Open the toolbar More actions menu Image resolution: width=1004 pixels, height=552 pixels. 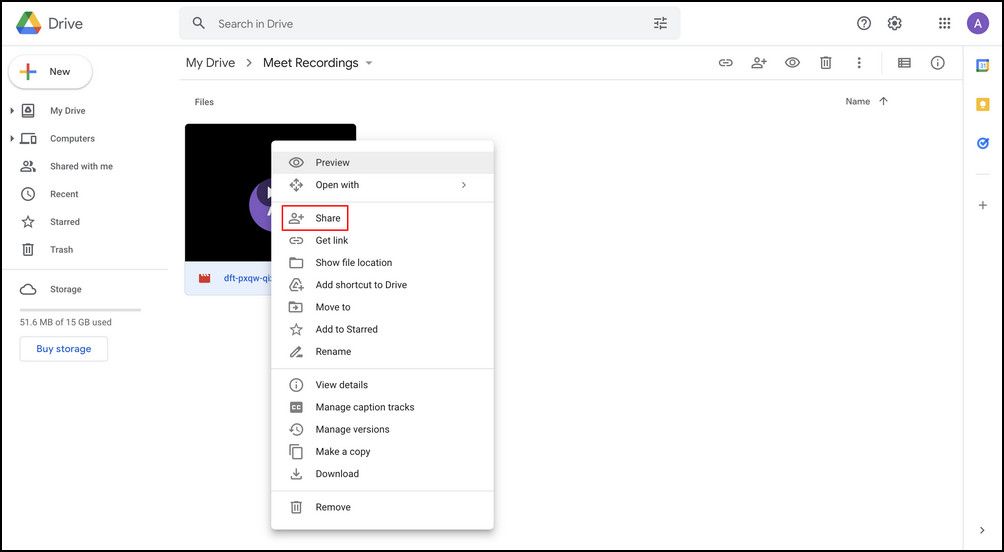click(x=859, y=63)
